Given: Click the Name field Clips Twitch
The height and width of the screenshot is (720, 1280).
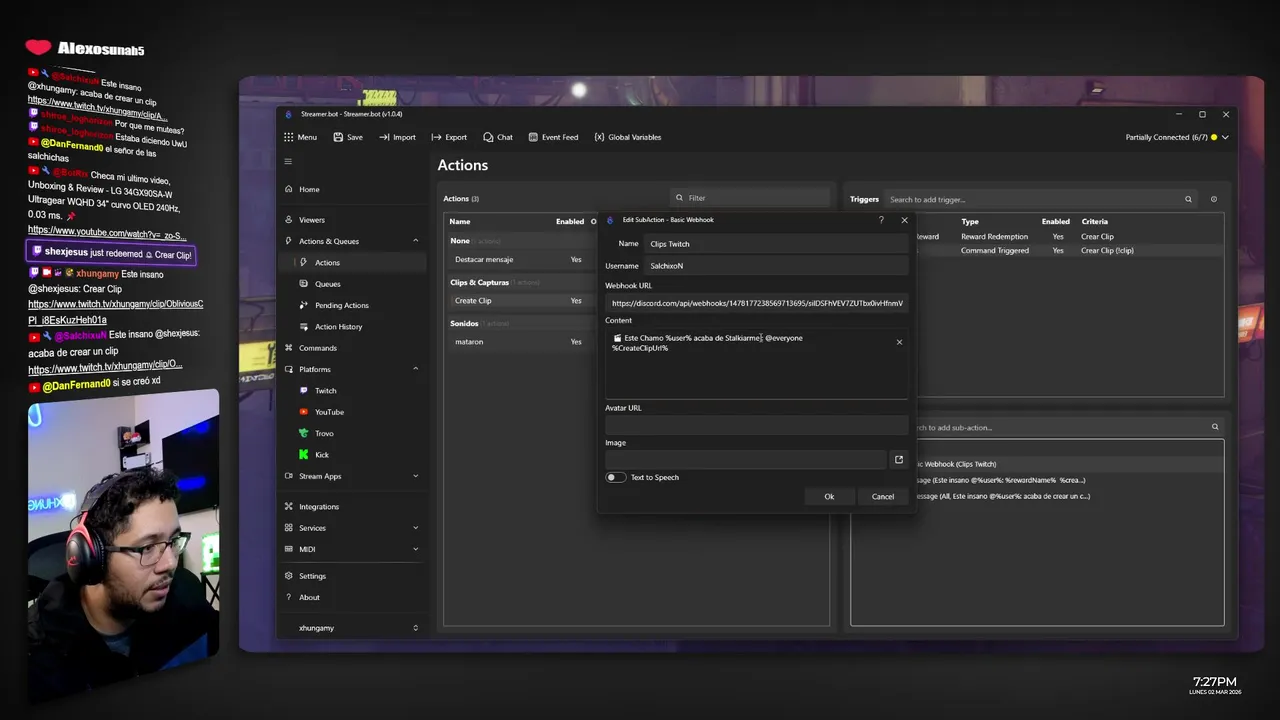Looking at the screenshot, I should [x=776, y=244].
